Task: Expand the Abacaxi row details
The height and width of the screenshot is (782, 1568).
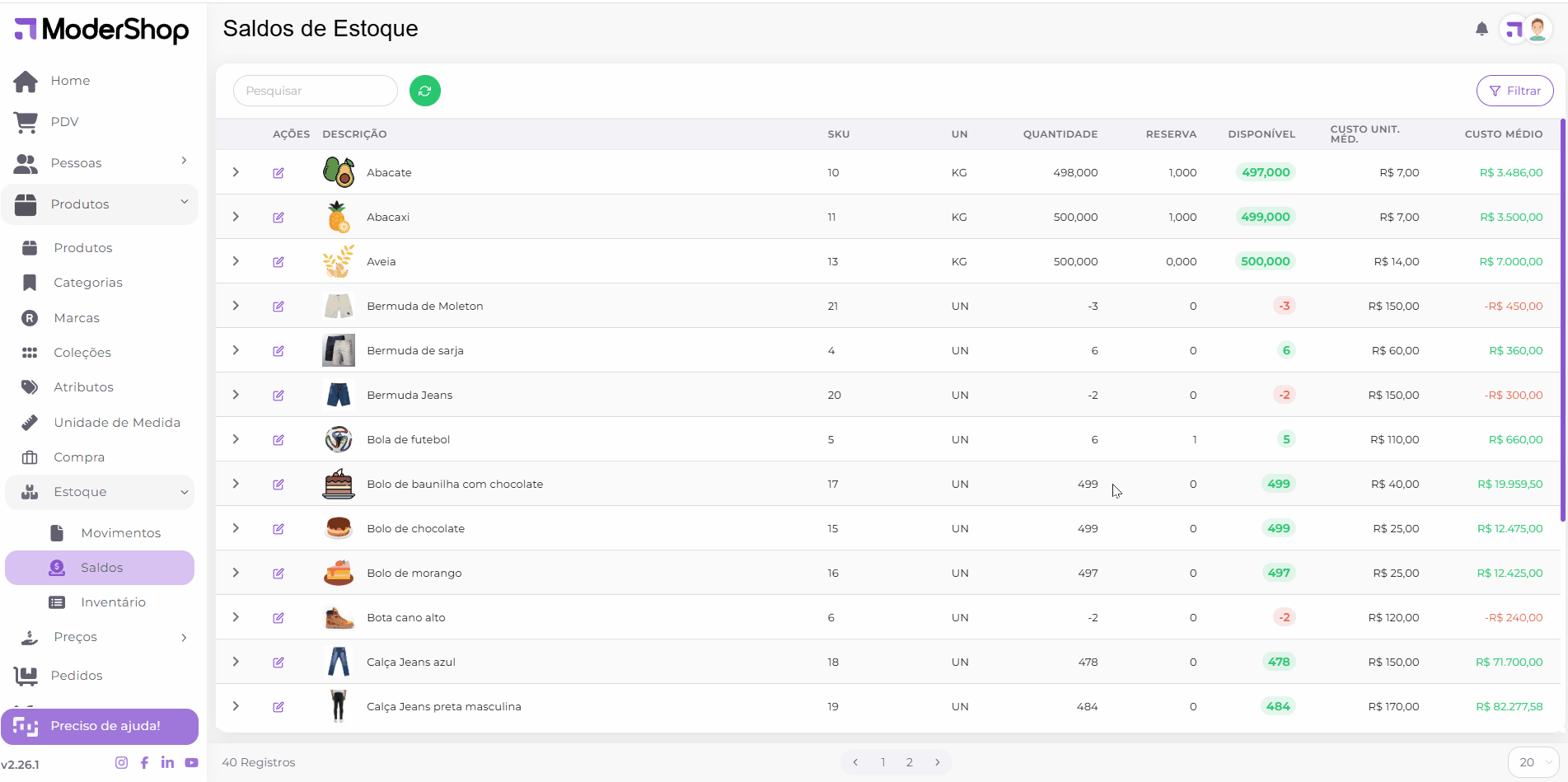Action: click(236, 217)
